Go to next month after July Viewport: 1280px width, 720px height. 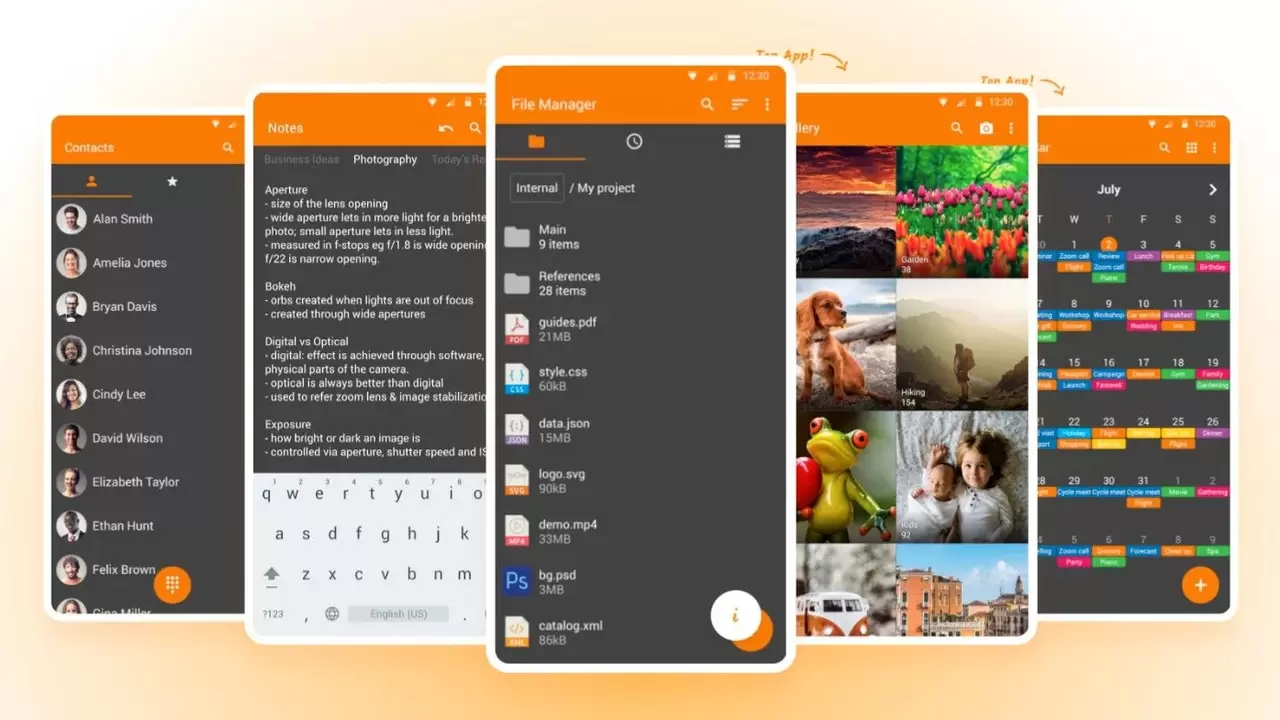(x=1212, y=189)
